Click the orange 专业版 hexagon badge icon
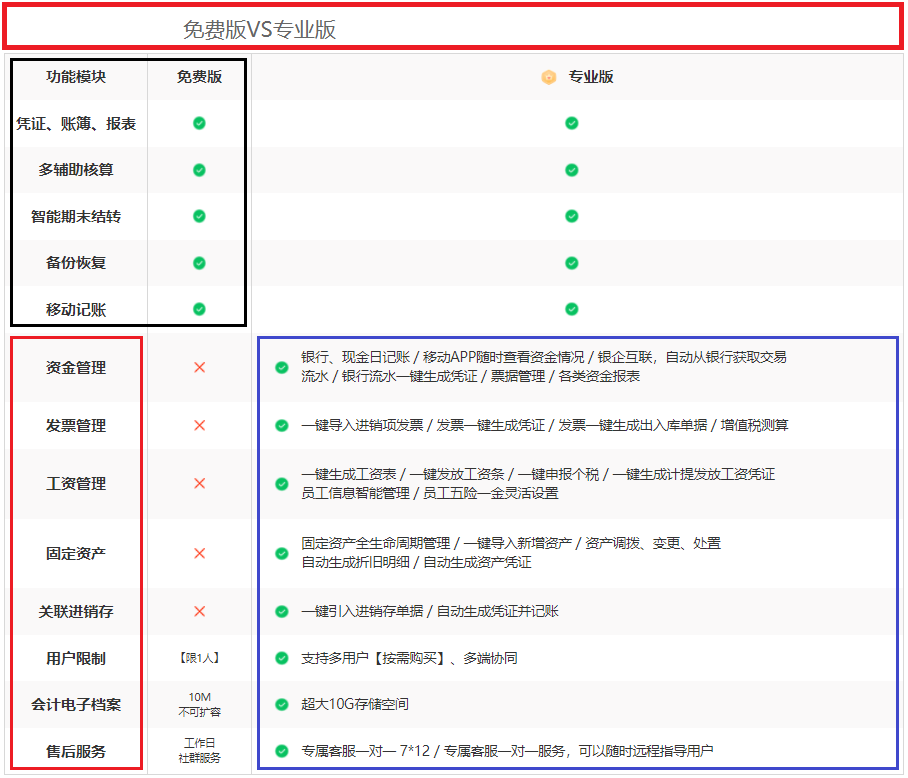The image size is (908, 778). tap(548, 77)
